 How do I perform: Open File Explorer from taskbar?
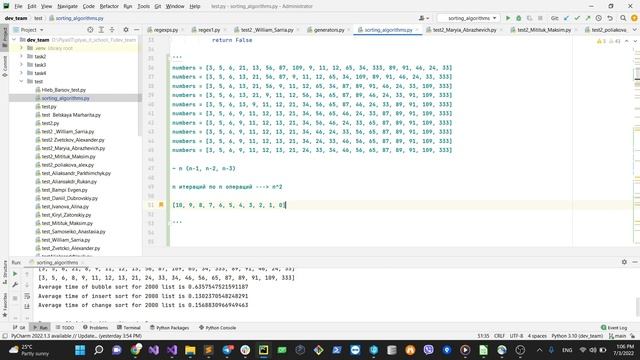(x=190, y=350)
